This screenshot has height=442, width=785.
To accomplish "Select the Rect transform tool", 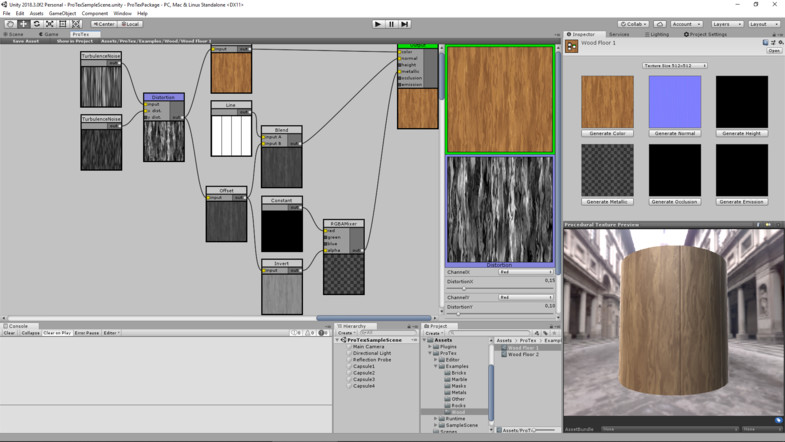I will (63, 24).
